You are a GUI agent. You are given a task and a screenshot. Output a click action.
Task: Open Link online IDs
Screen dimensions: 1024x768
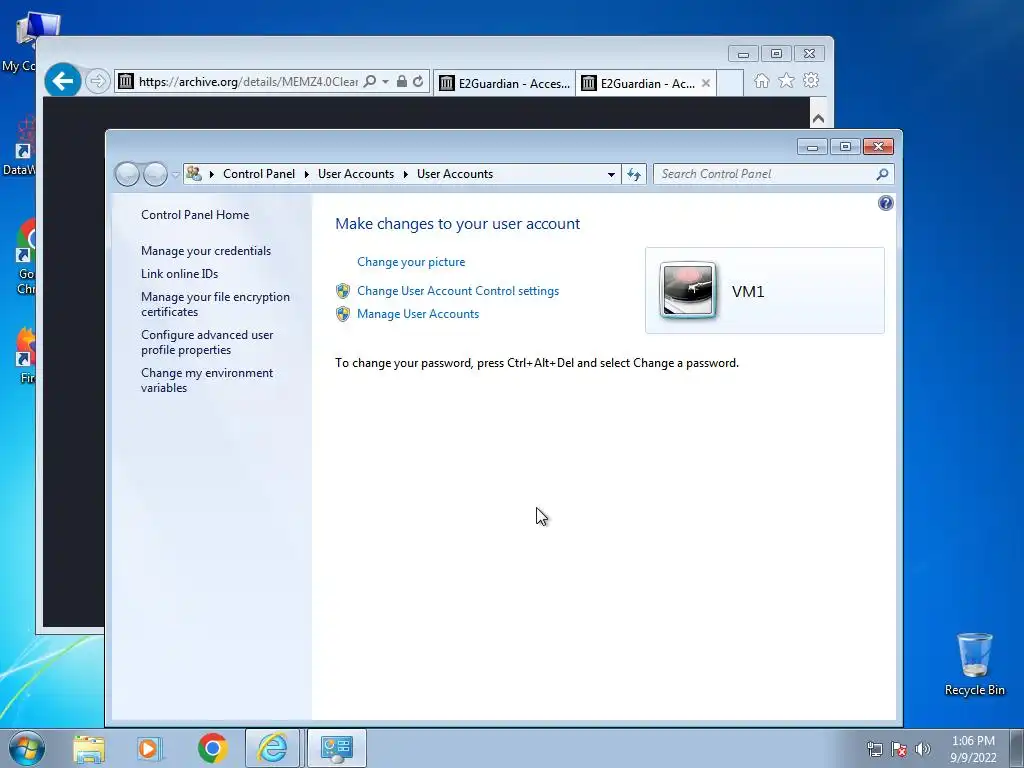tap(180, 274)
